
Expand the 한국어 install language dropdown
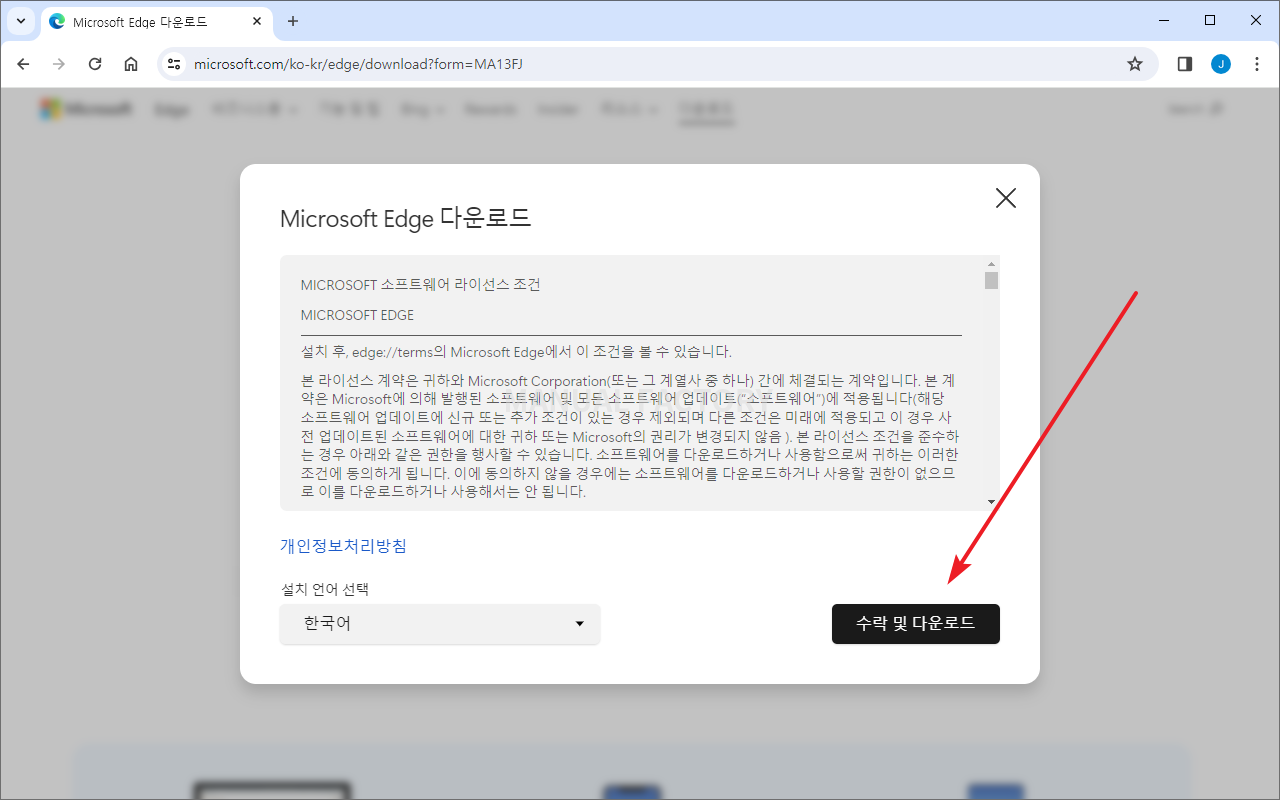click(x=440, y=624)
